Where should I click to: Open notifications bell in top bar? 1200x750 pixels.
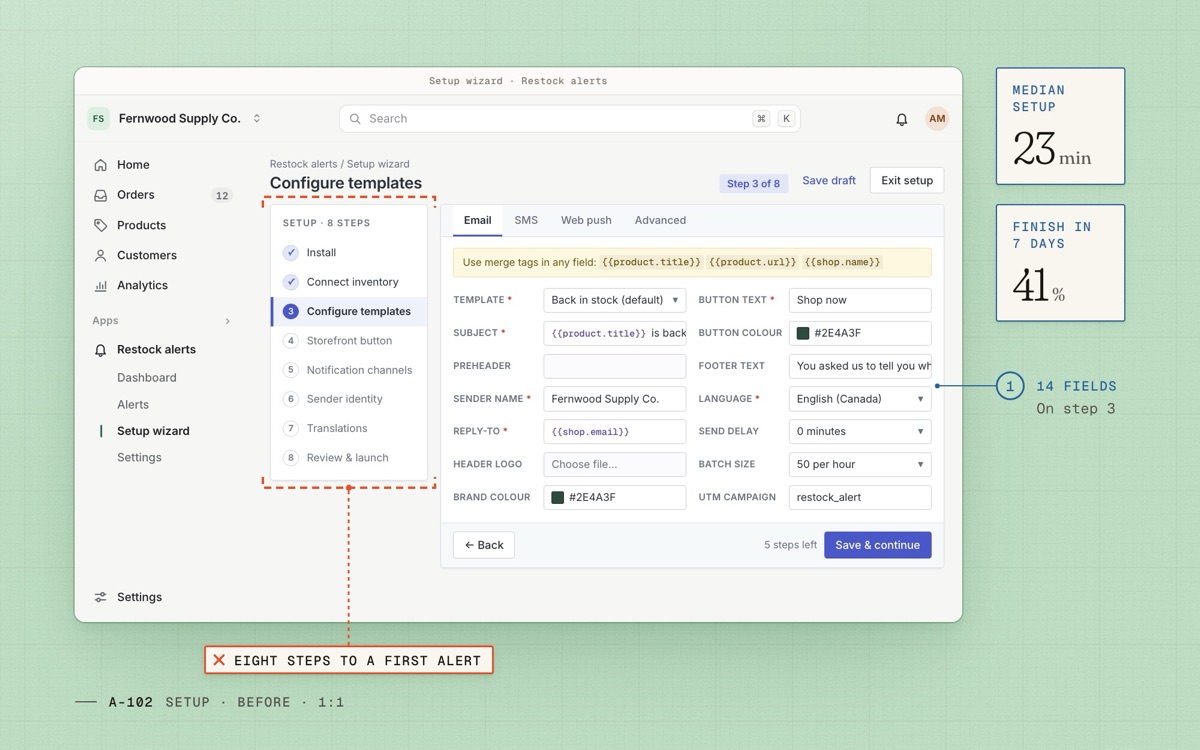(x=901, y=119)
